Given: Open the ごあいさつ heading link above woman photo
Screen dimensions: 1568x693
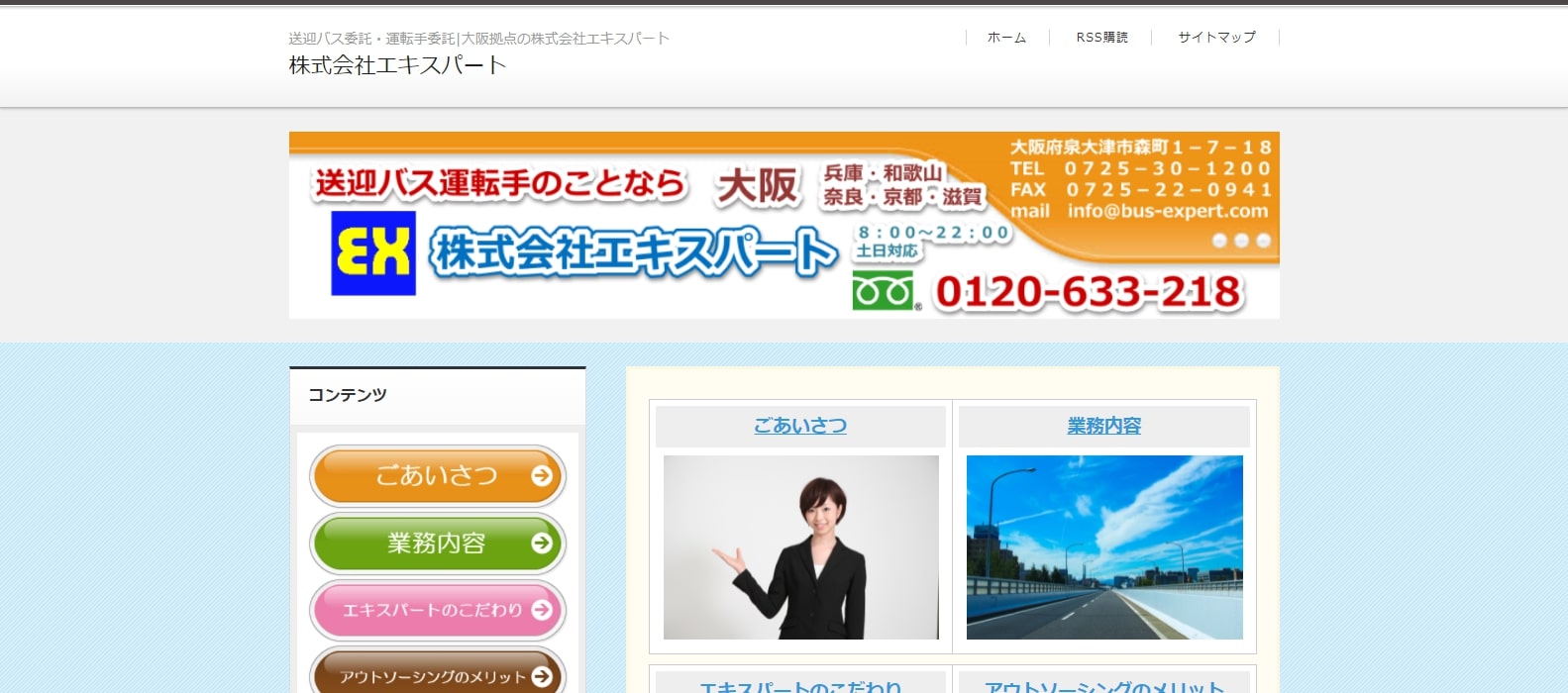Looking at the screenshot, I should pyautogui.click(x=800, y=426).
